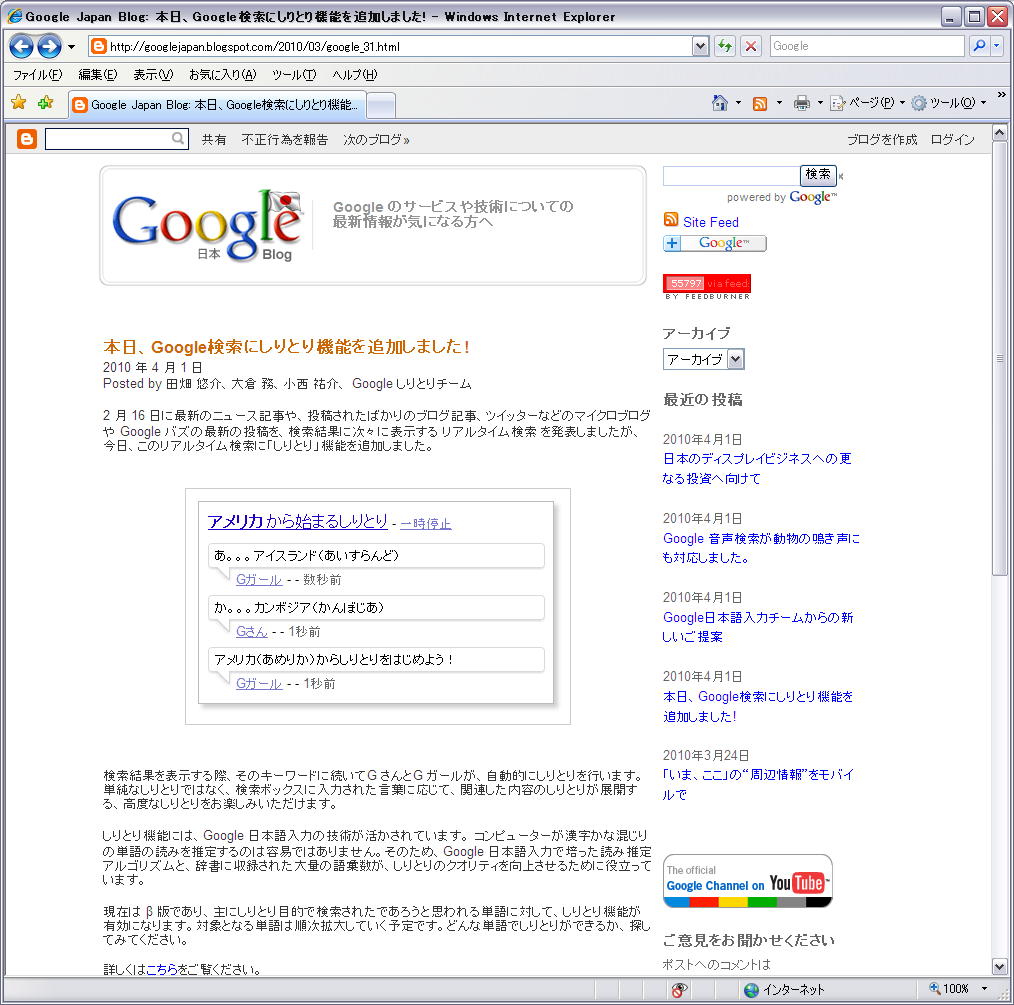Click the magnifier search icon in IE toolbar
Image resolution: width=1014 pixels, height=1005 pixels.
pos(979,46)
